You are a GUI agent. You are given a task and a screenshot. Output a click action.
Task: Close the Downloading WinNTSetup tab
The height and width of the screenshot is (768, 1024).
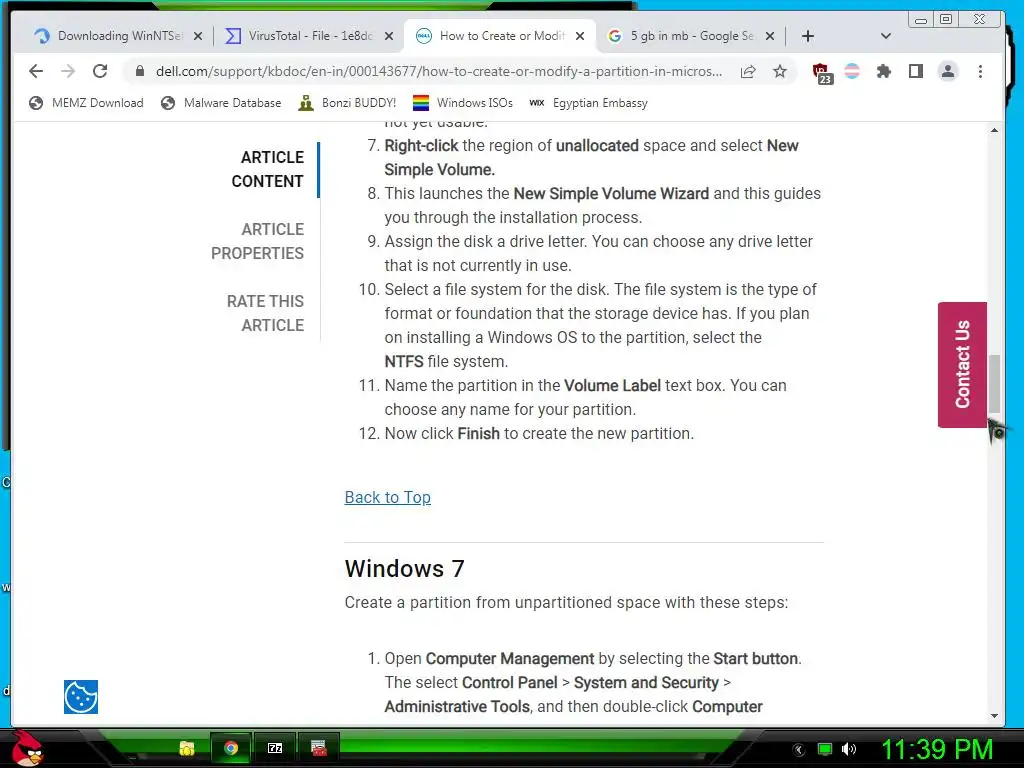point(198,37)
